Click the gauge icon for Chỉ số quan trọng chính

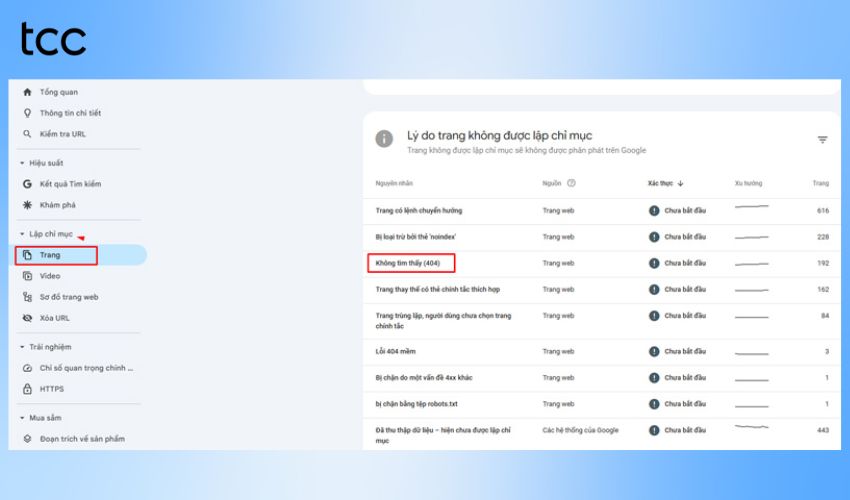pos(27,368)
